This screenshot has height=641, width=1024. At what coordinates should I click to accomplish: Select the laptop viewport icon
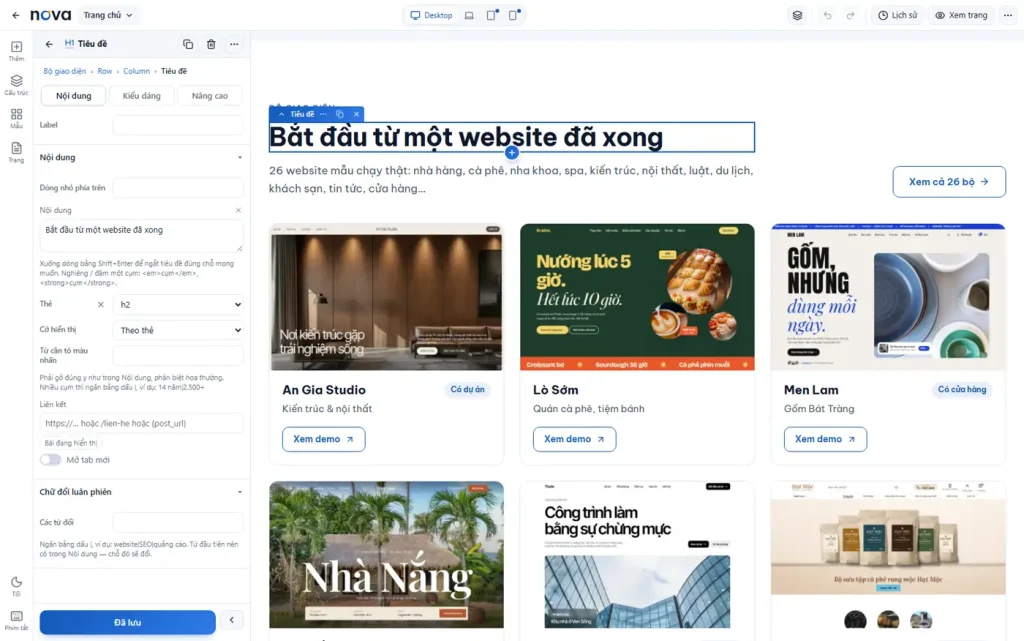[x=469, y=15]
